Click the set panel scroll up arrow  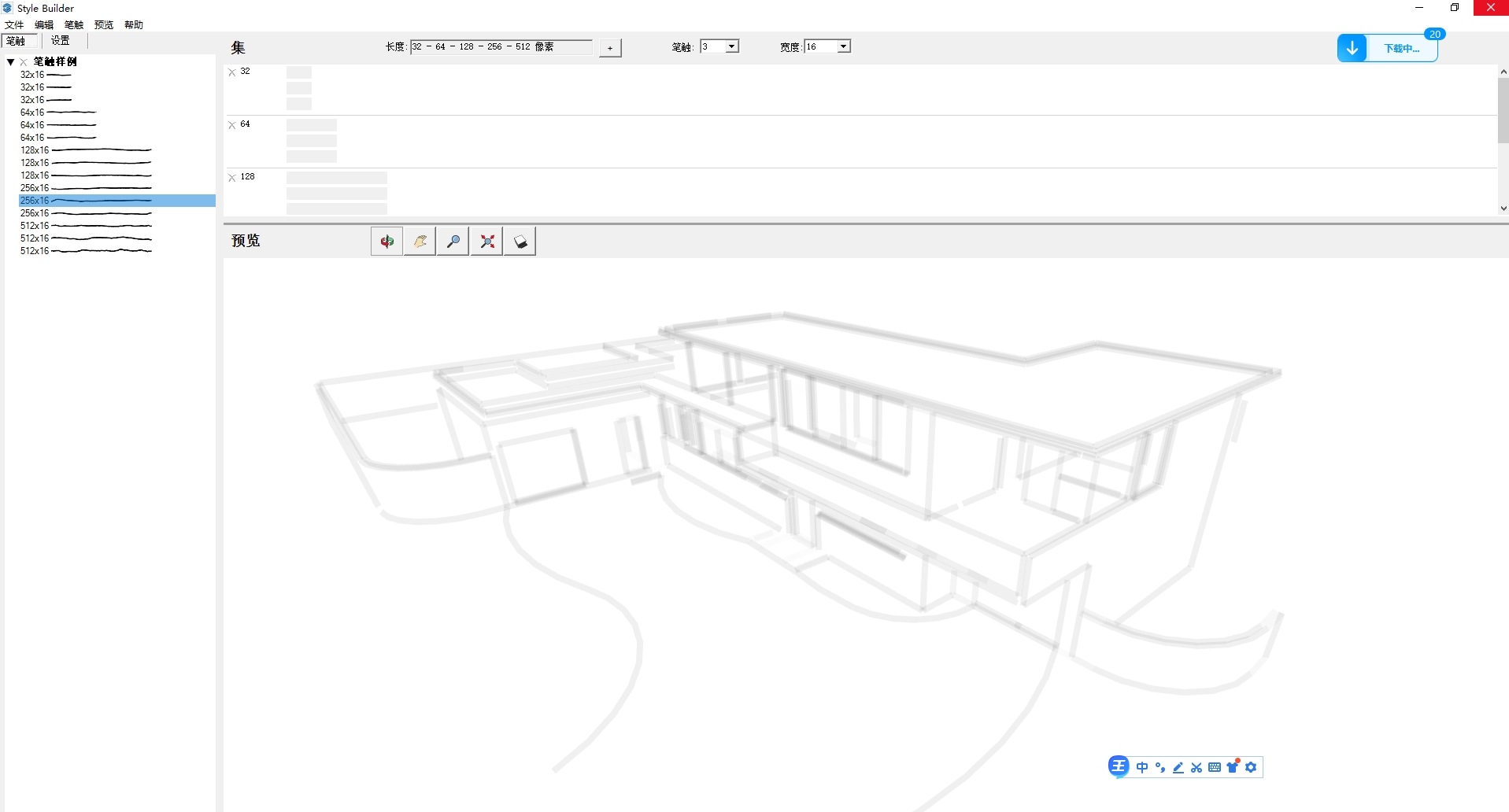pos(1503,72)
